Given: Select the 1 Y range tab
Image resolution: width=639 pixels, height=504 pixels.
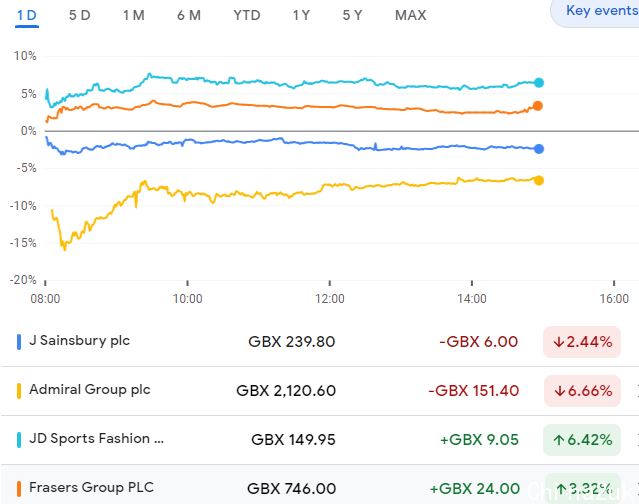Looking at the screenshot, I should click(301, 15).
